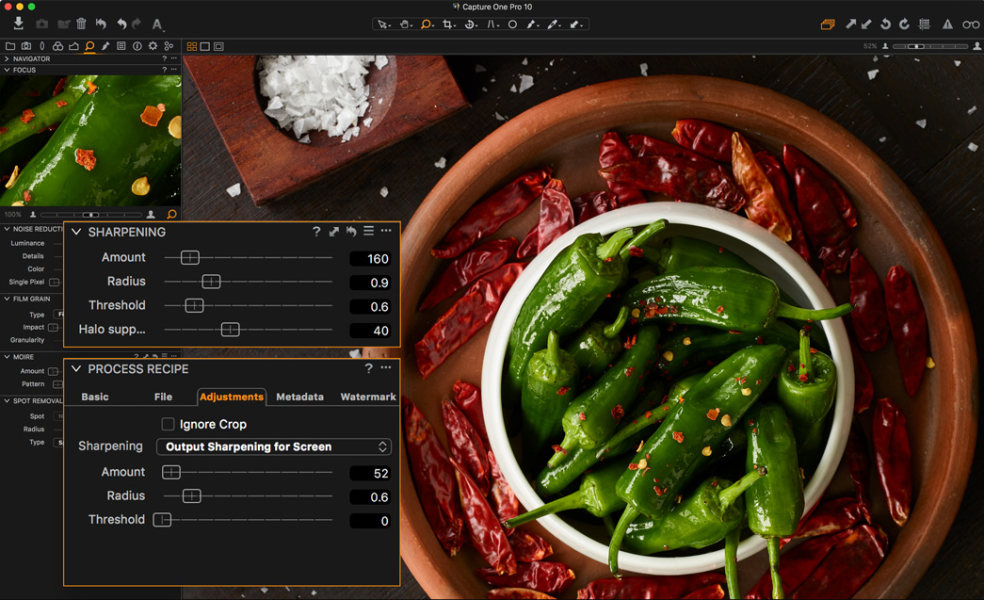The width and height of the screenshot is (984, 600).
Task: Click the Import images icon
Action: pyautogui.click(x=18, y=23)
